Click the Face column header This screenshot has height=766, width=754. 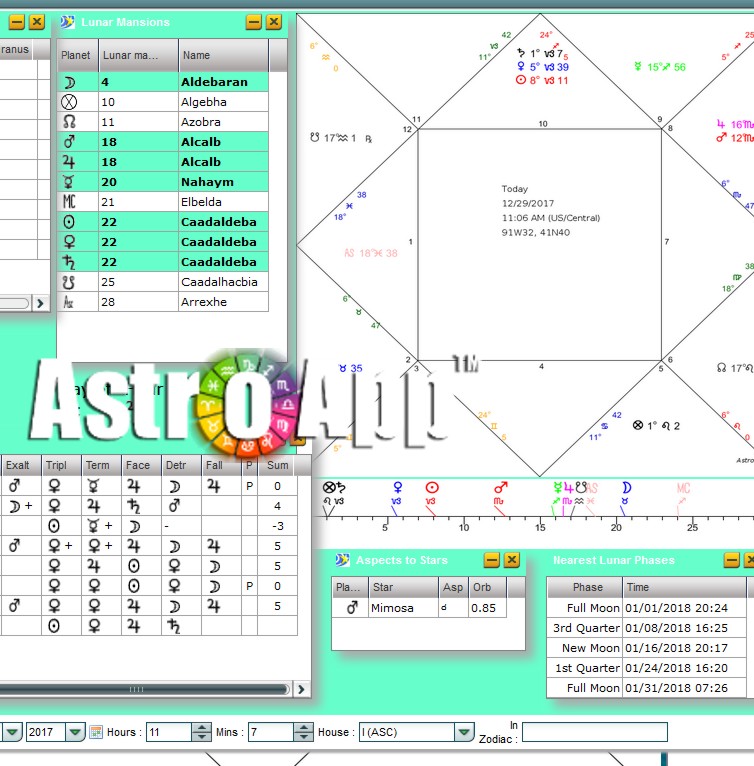tap(141, 465)
